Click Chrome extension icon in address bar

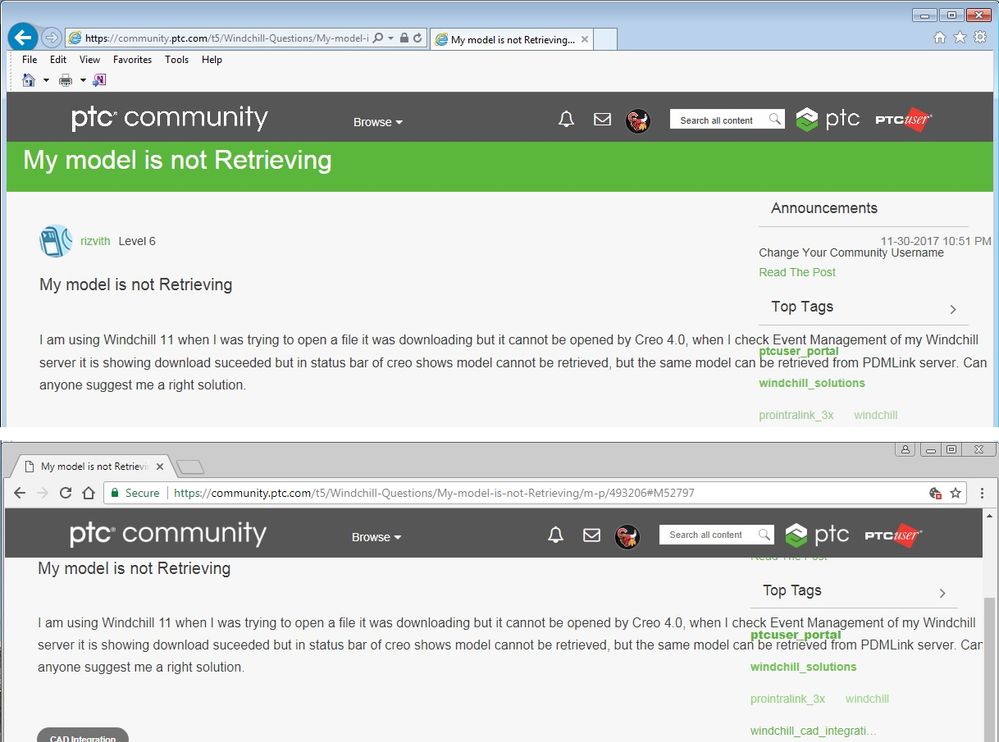coord(935,493)
